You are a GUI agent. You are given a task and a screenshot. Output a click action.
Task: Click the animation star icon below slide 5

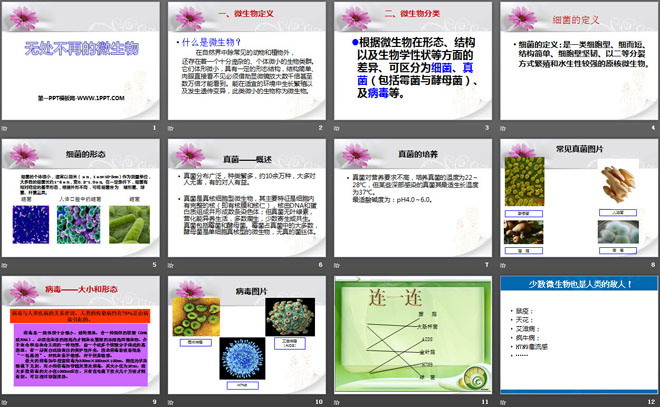5,265
